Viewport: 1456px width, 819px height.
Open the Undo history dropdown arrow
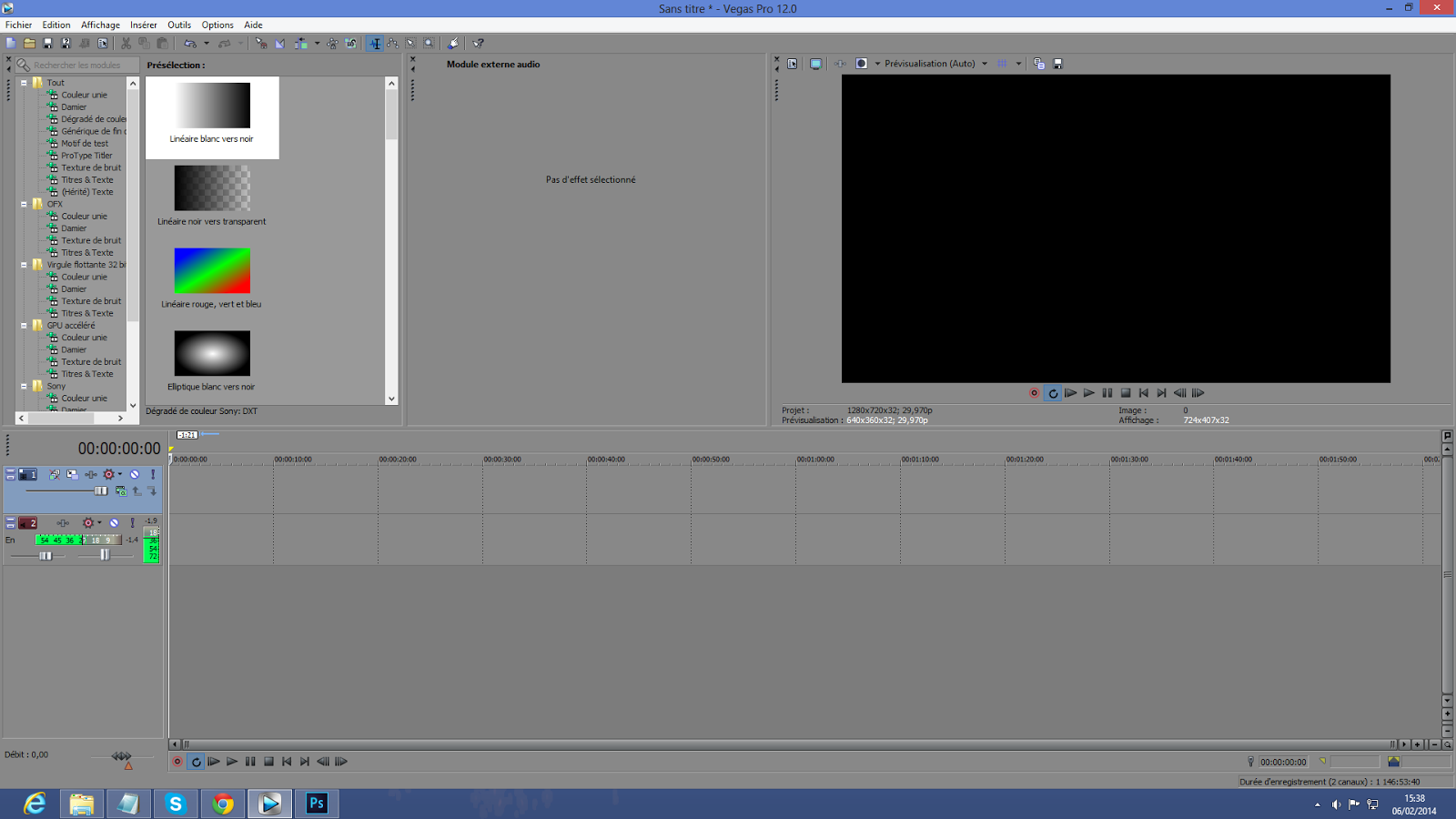tap(207, 43)
